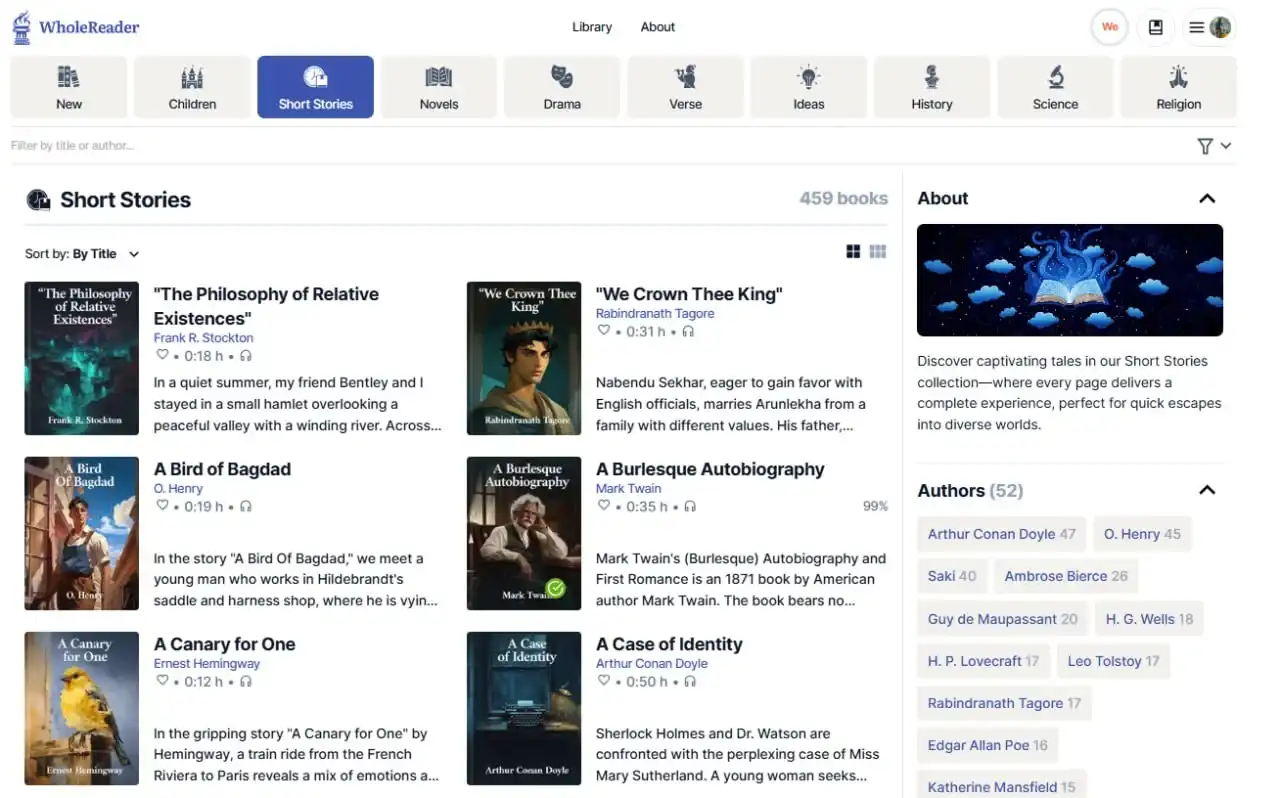
Task: Open the Novels category tab
Action: click(x=439, y=87)
